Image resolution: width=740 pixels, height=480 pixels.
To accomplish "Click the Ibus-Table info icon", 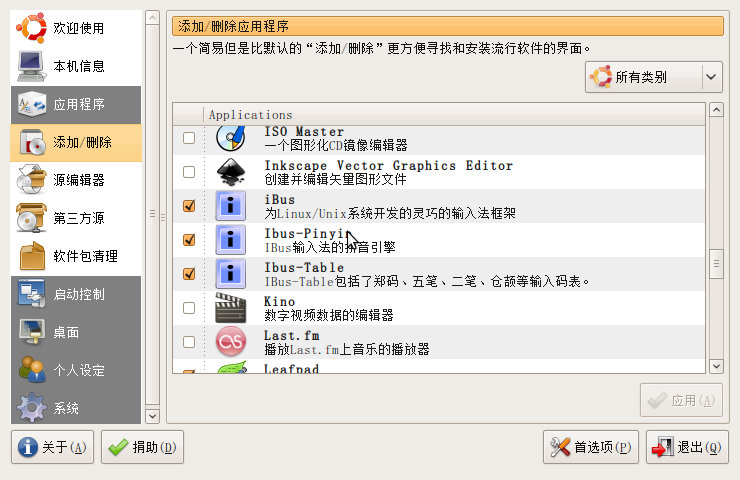I will (x=231, y=274).
